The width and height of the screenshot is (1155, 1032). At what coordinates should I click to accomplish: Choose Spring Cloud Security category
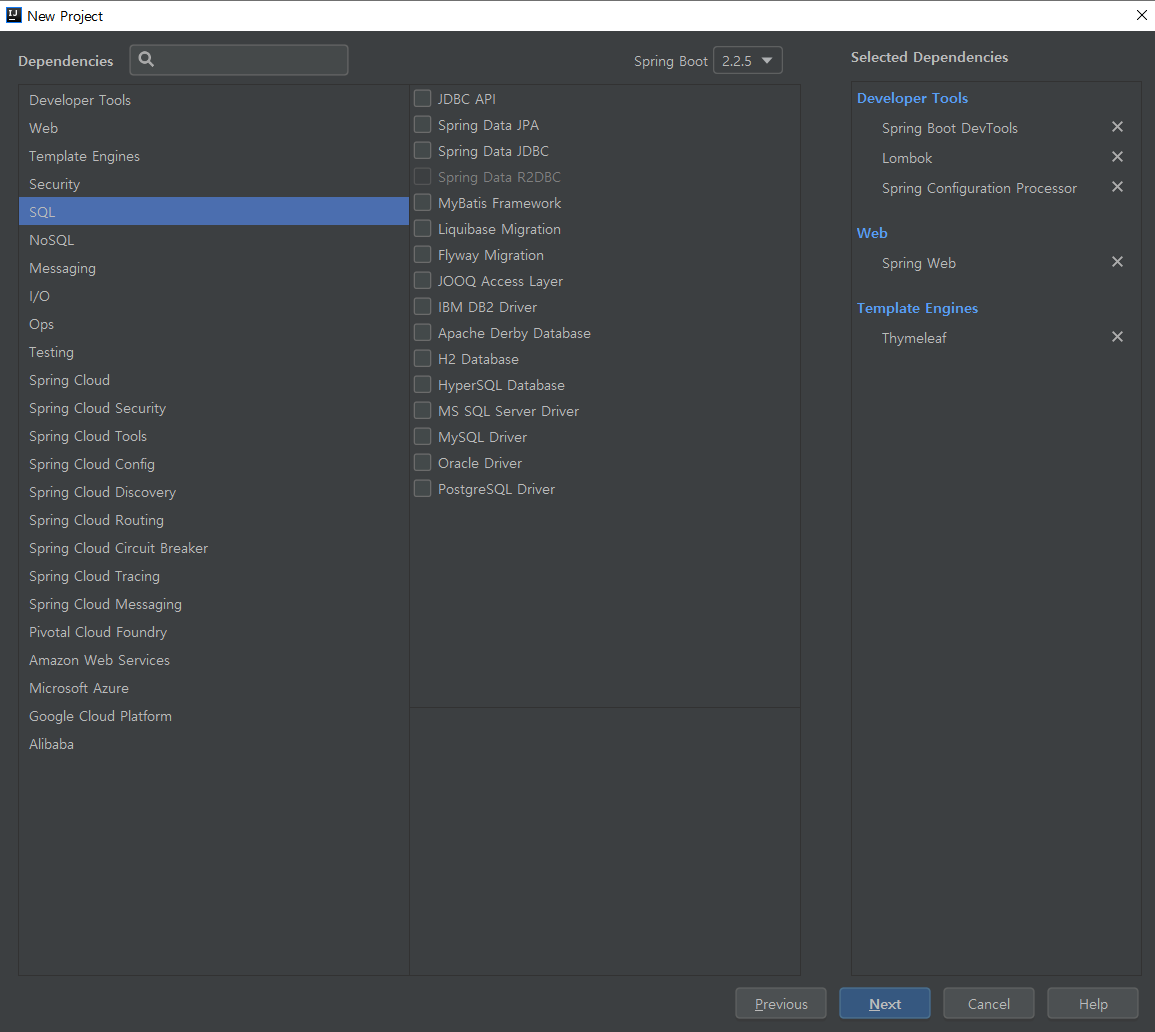(214, 407)
